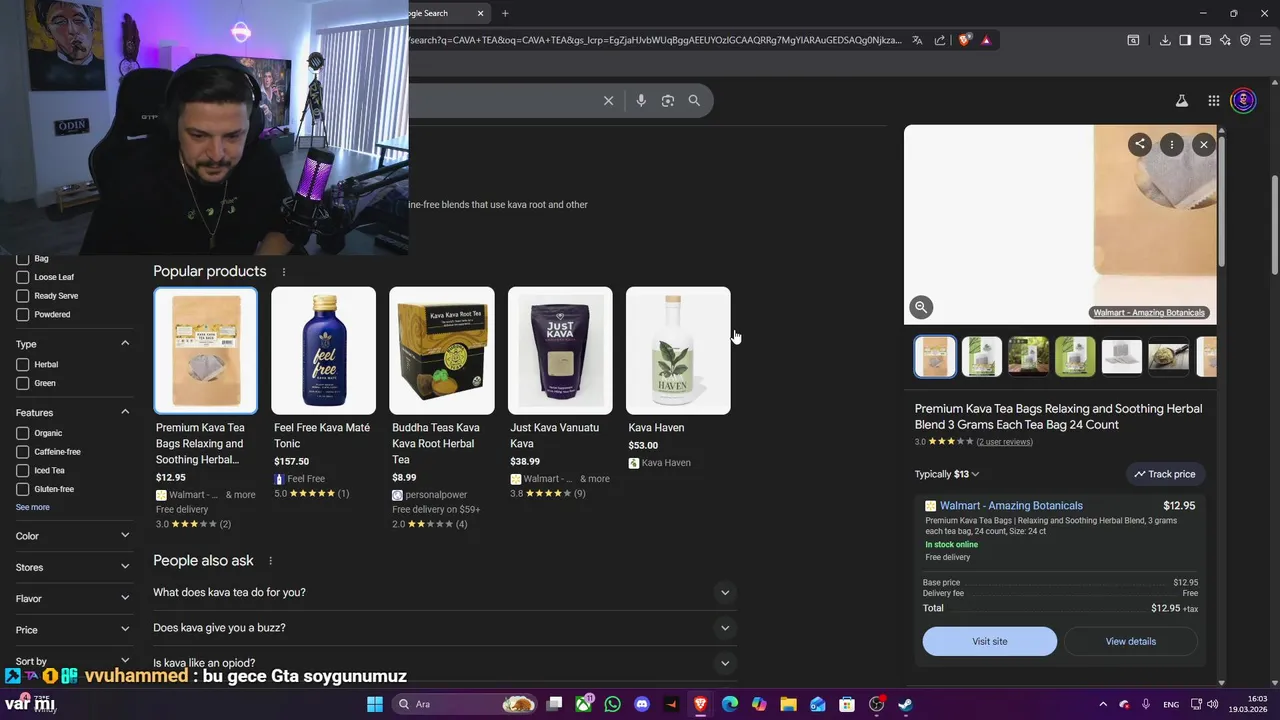This screenshot has width=1280, height=720.
Task: Search by image with the Google Lens icon
Action: [x=668, y=101]
